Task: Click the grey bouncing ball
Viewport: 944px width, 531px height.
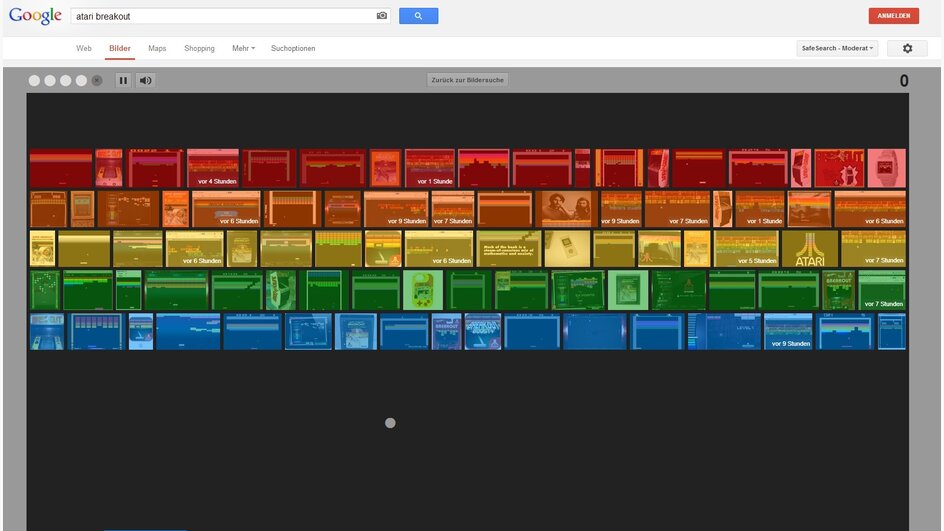Action: click(x=390, y=423)
